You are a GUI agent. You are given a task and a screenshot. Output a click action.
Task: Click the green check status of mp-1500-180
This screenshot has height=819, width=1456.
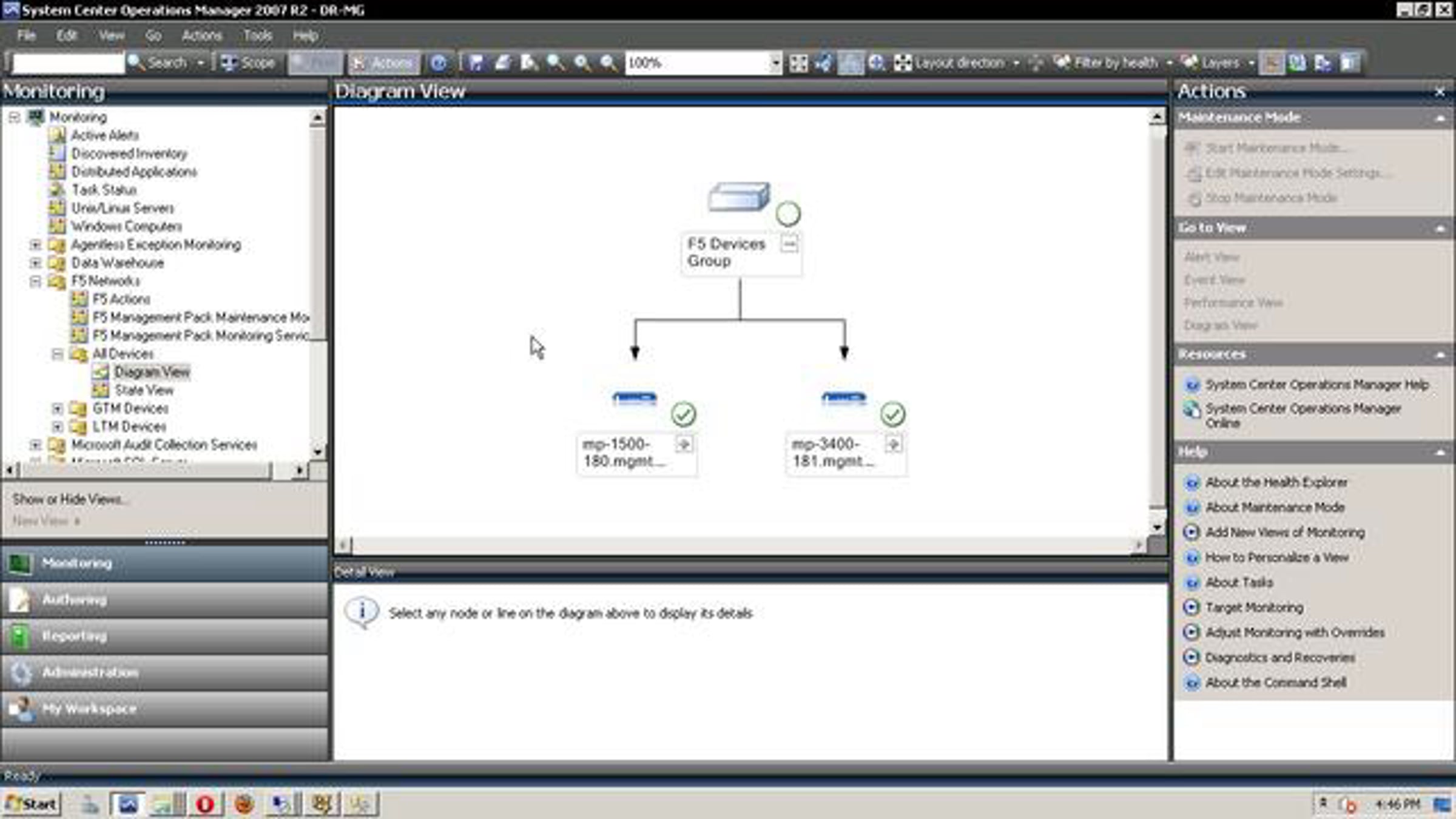click(x=684, y=414)
